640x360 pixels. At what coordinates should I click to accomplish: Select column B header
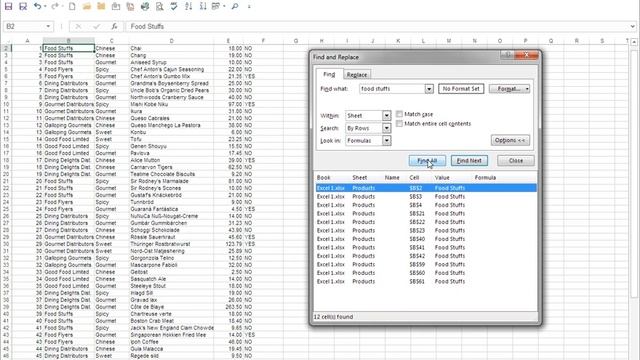(x=69, y=41)
